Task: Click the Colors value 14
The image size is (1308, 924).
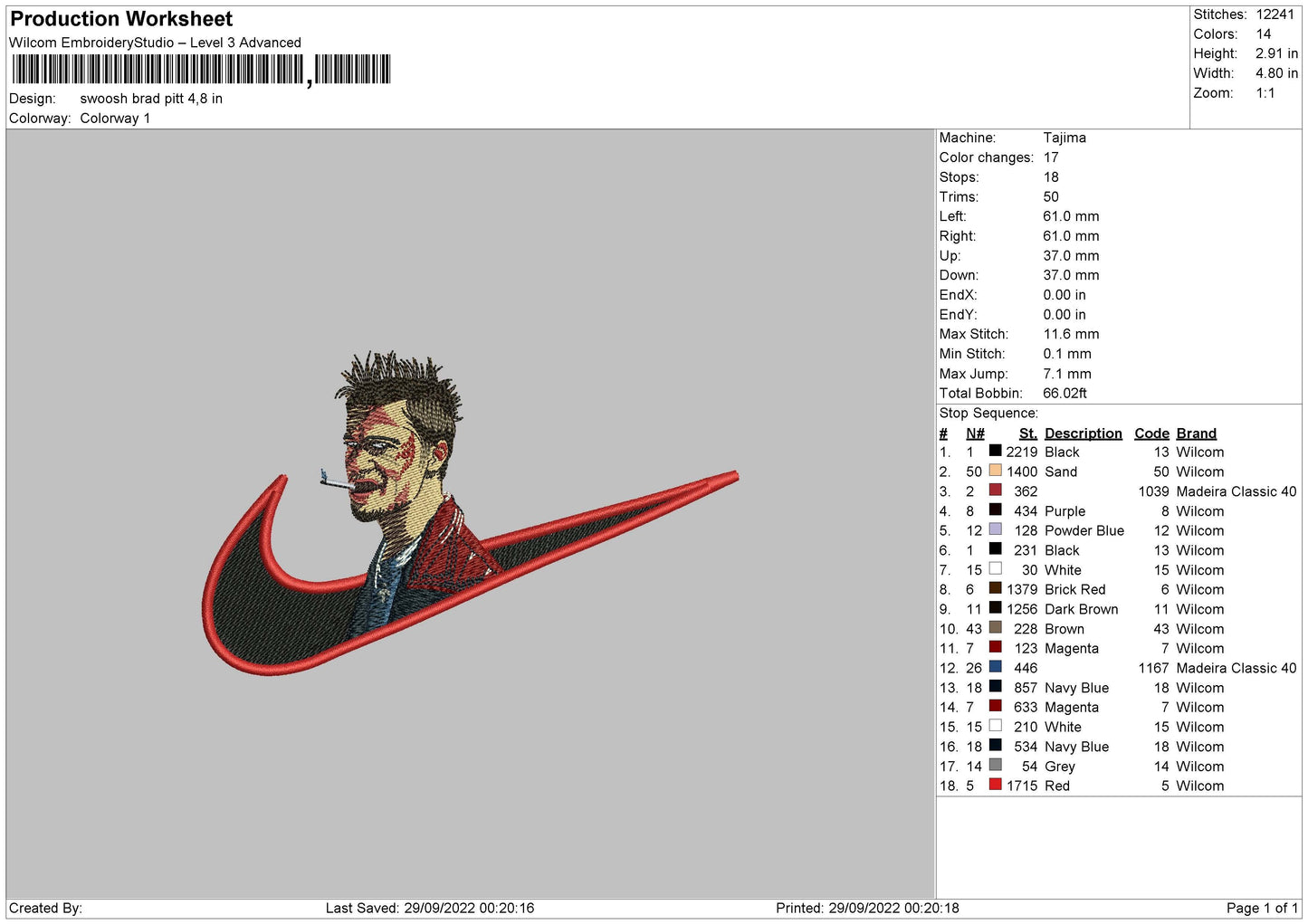Action: click(1263, 34)
